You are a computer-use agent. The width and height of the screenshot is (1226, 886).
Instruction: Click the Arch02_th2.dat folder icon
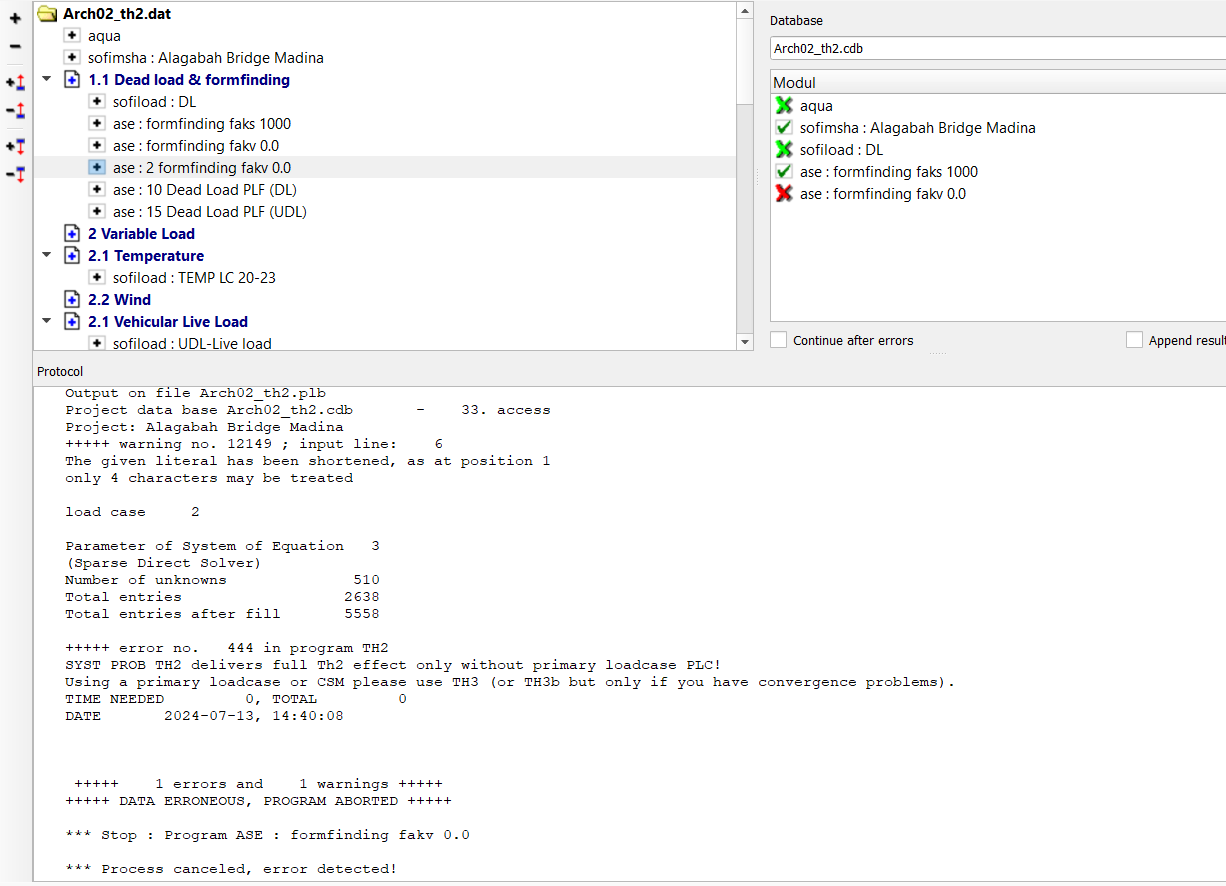tap(47, 13)
